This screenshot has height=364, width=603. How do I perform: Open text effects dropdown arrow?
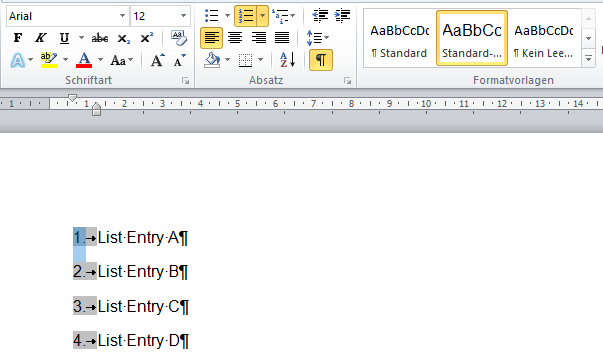point(30,60)
